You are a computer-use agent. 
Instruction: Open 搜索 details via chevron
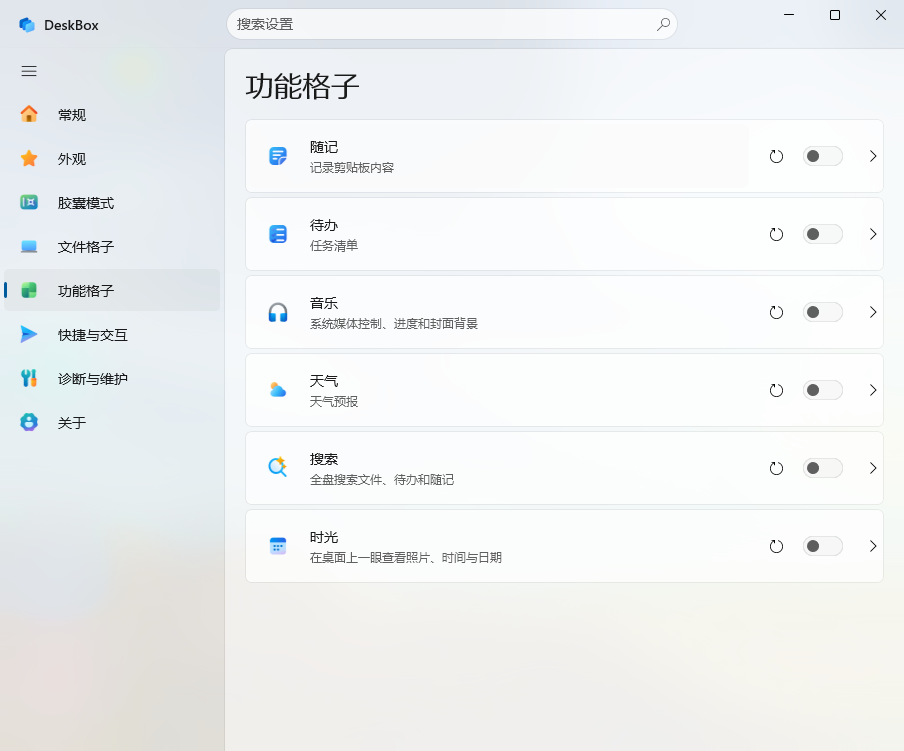tap(873, 468)
